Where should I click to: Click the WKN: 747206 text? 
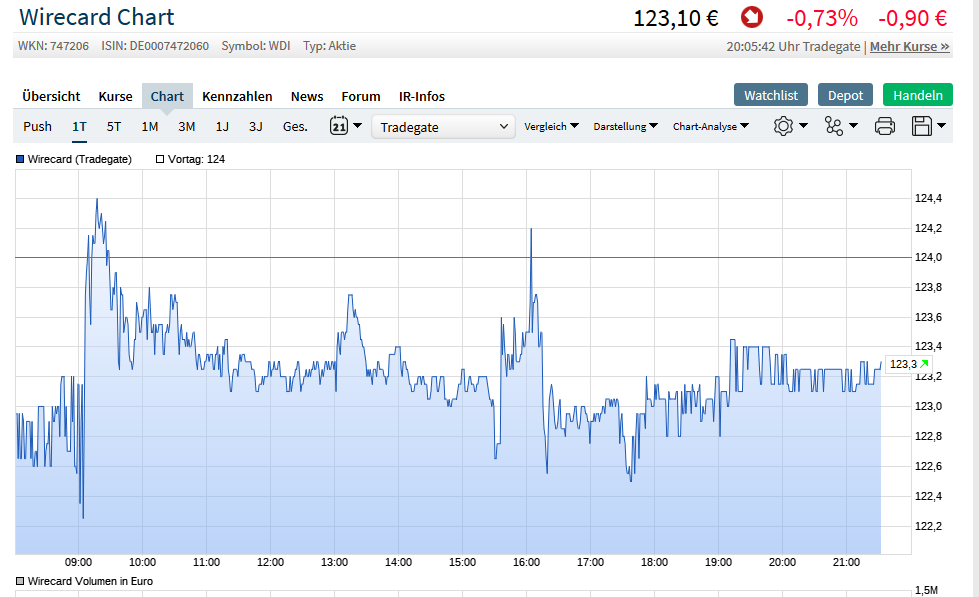53,46
